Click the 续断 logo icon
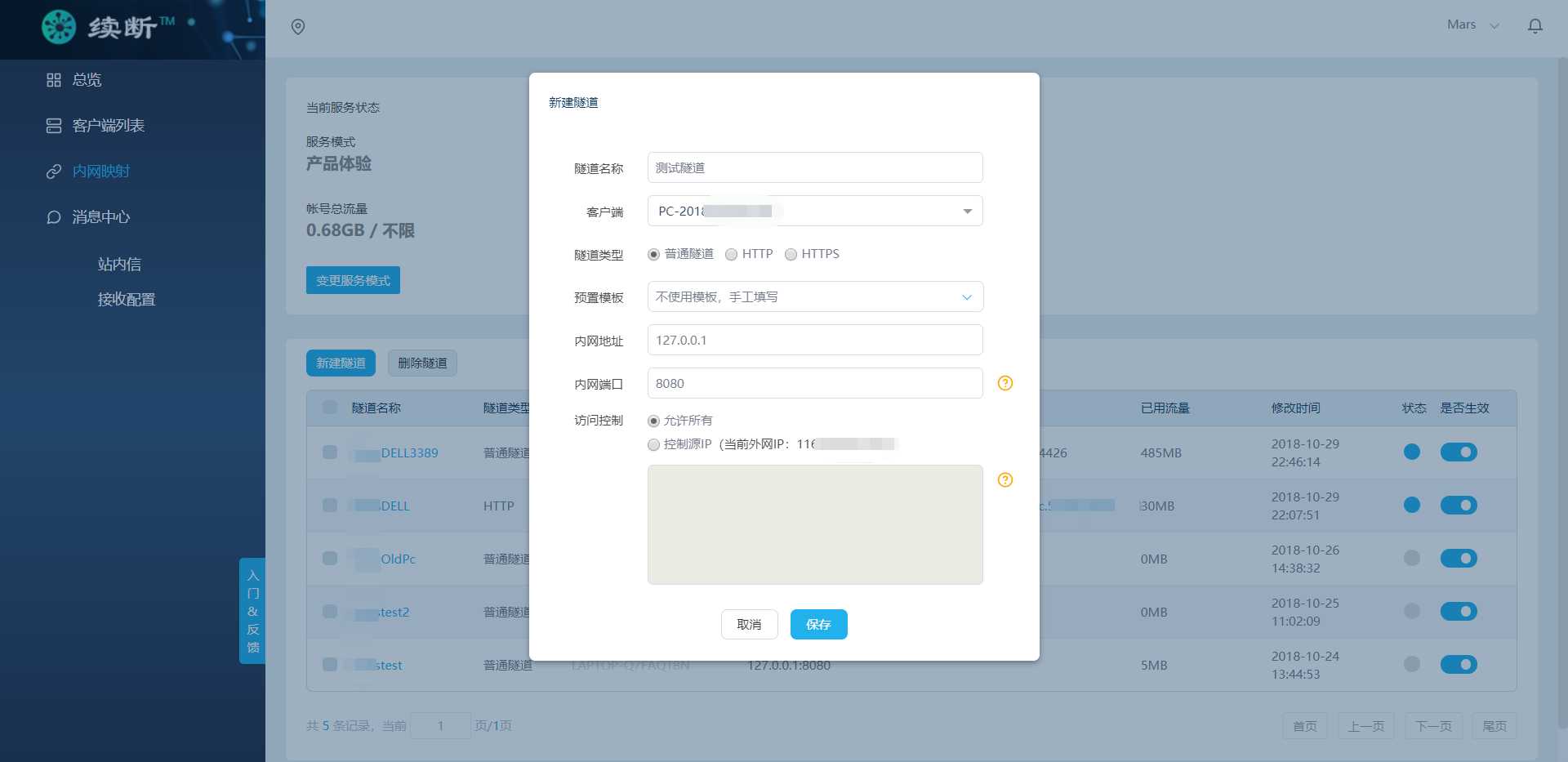Image resolution: width=1568 pixels, height=762 pixels. 59,27
